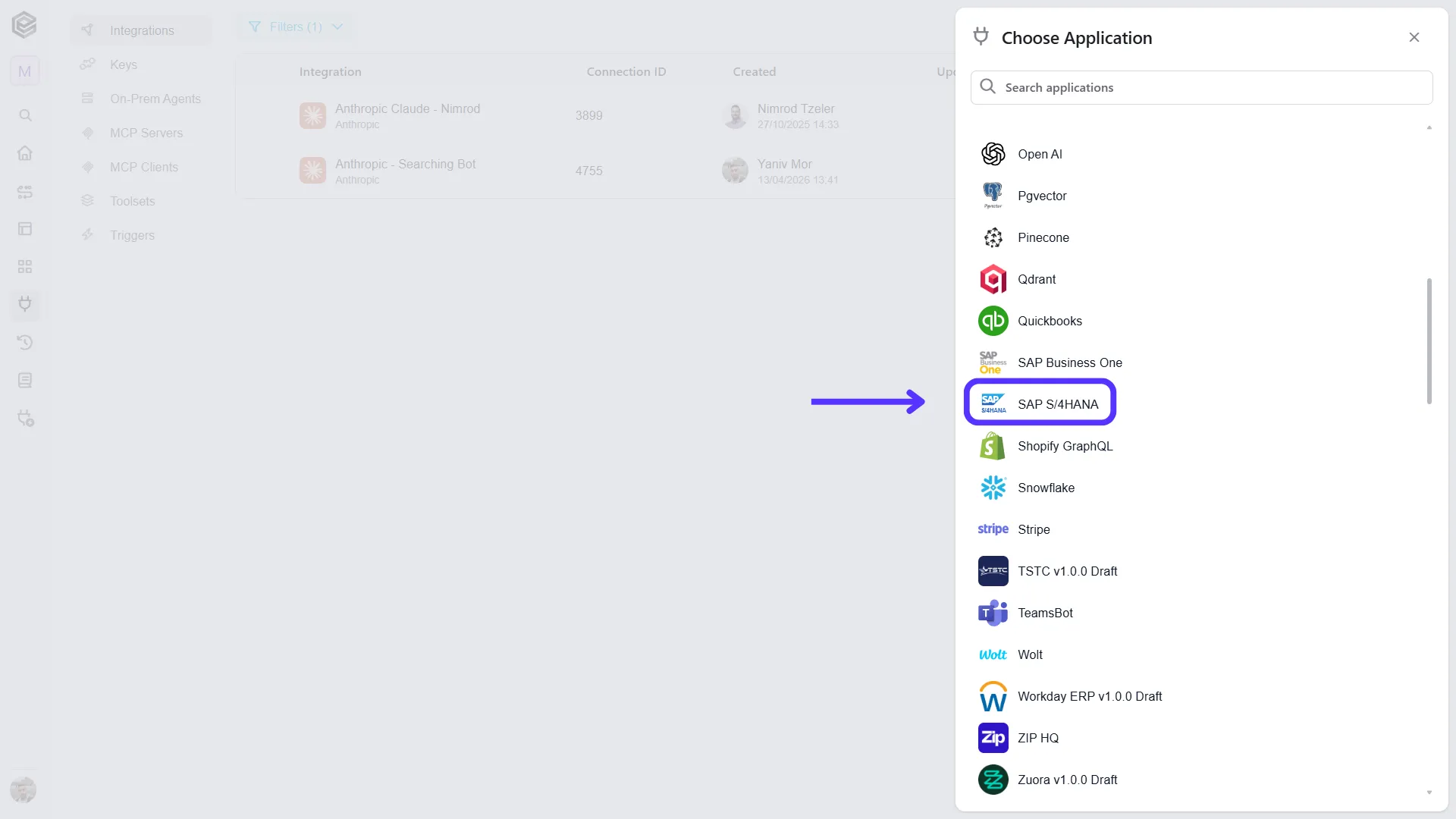Pick the SAP S/4HANA logo icon
Screen dimensions: 1456x819
coord(993,404)
